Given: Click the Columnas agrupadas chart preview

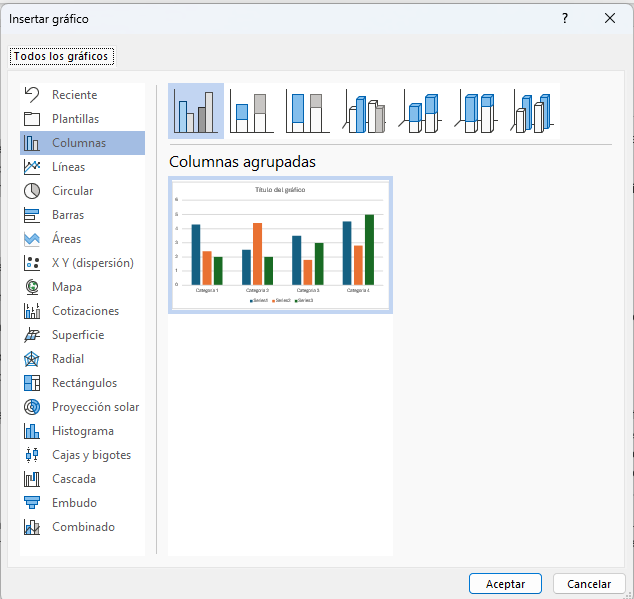Looking at the screenshot, I should pos(280,245).
